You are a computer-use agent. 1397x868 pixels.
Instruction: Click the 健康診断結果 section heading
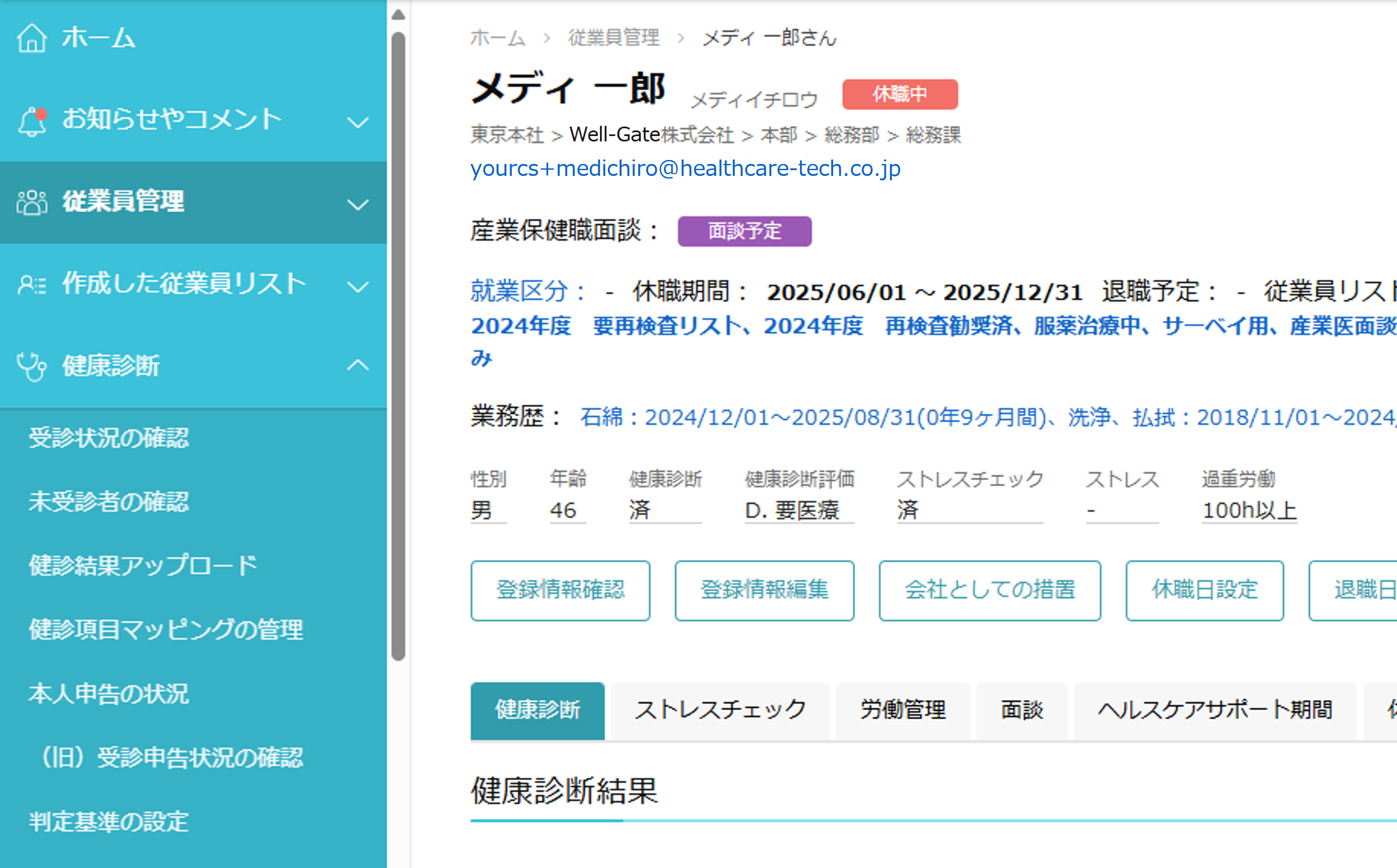click(564, 790)
